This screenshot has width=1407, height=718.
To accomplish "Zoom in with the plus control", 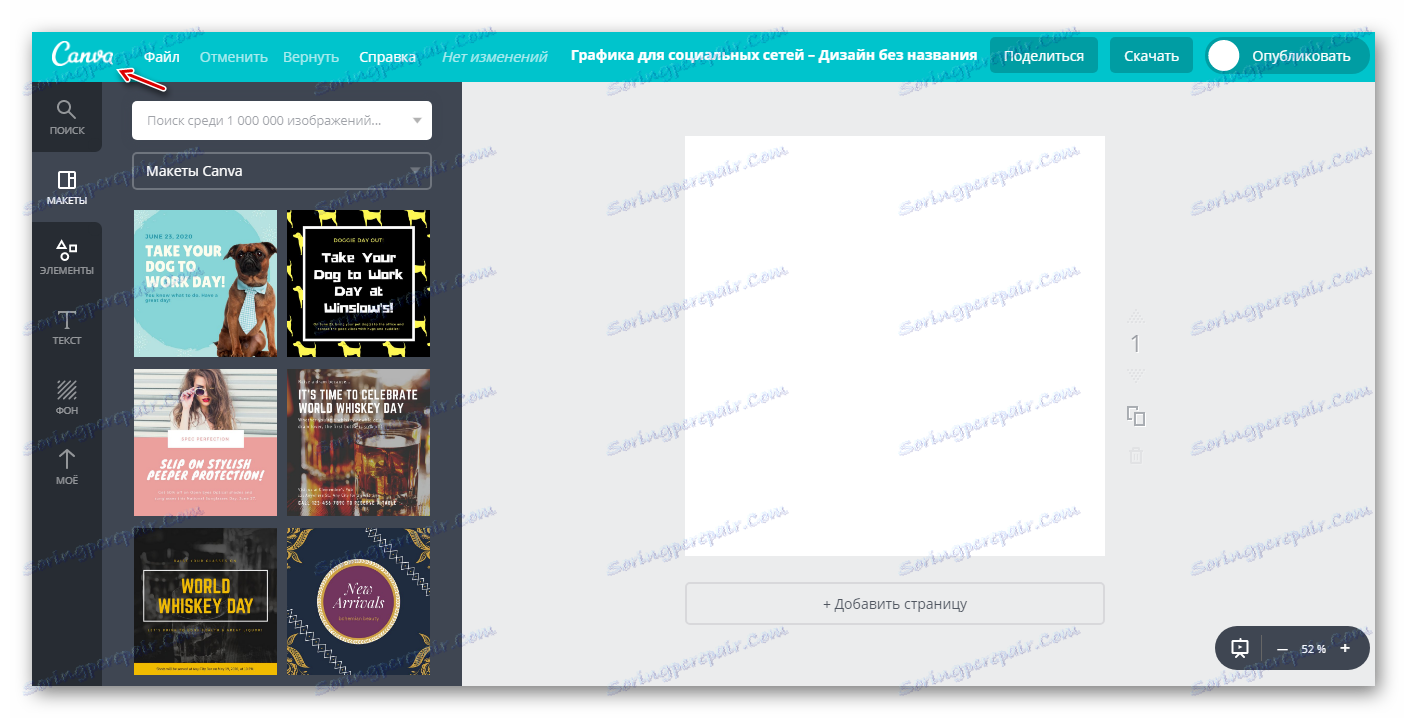I will (x=1346, y=648).
